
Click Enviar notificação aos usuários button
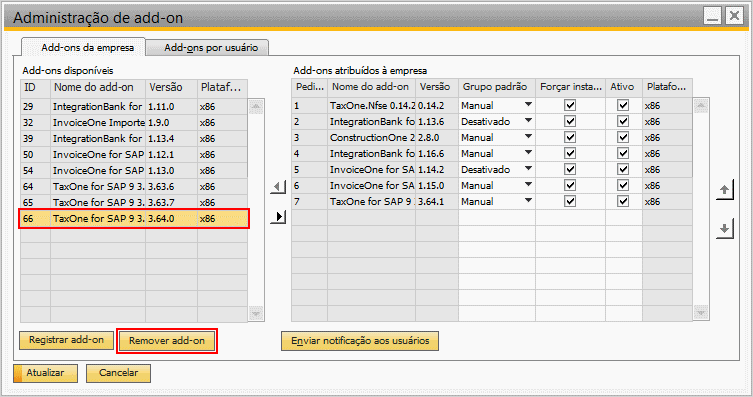360,341
